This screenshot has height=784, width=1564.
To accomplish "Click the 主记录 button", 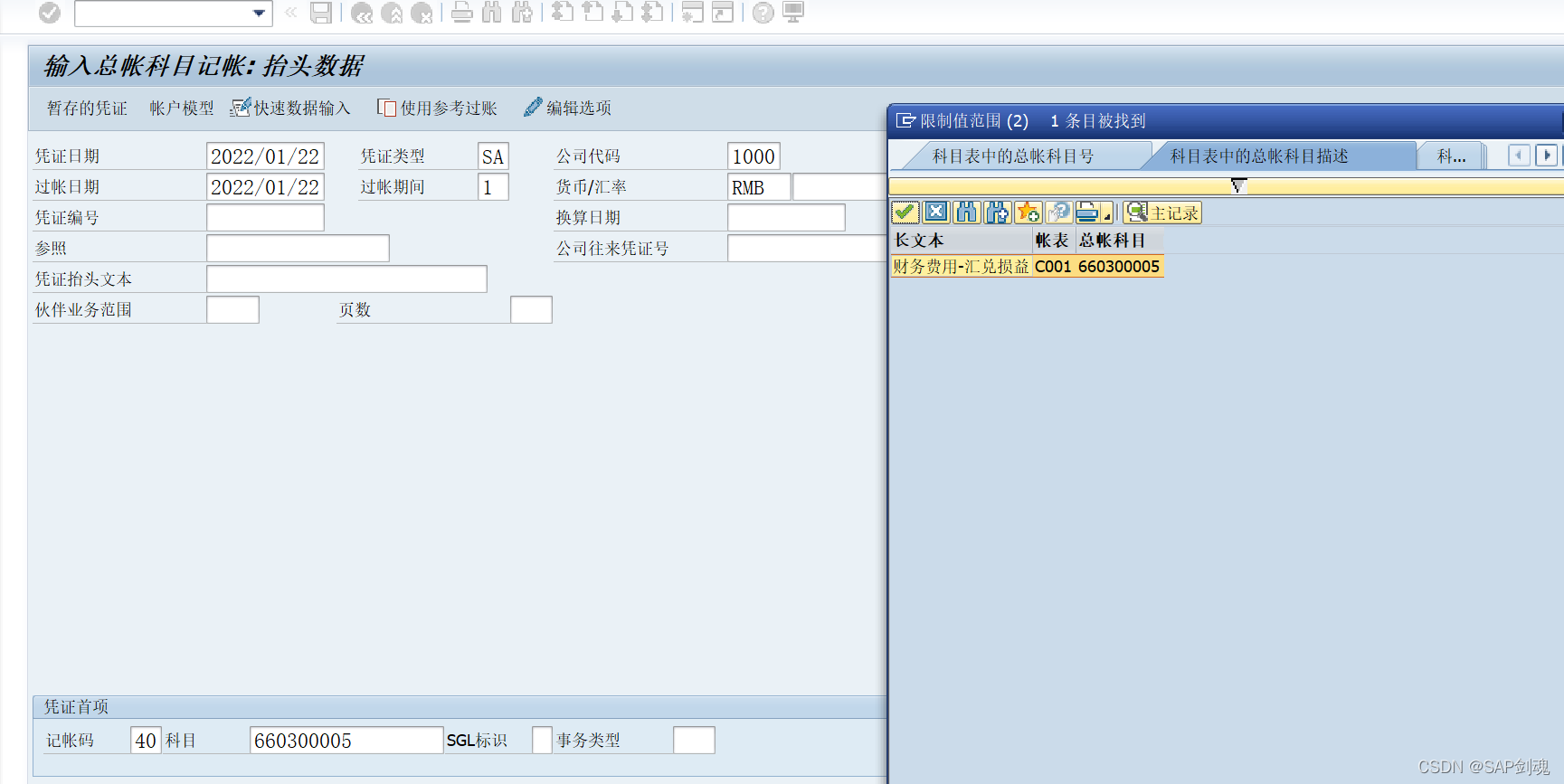I will (1162, 213).
